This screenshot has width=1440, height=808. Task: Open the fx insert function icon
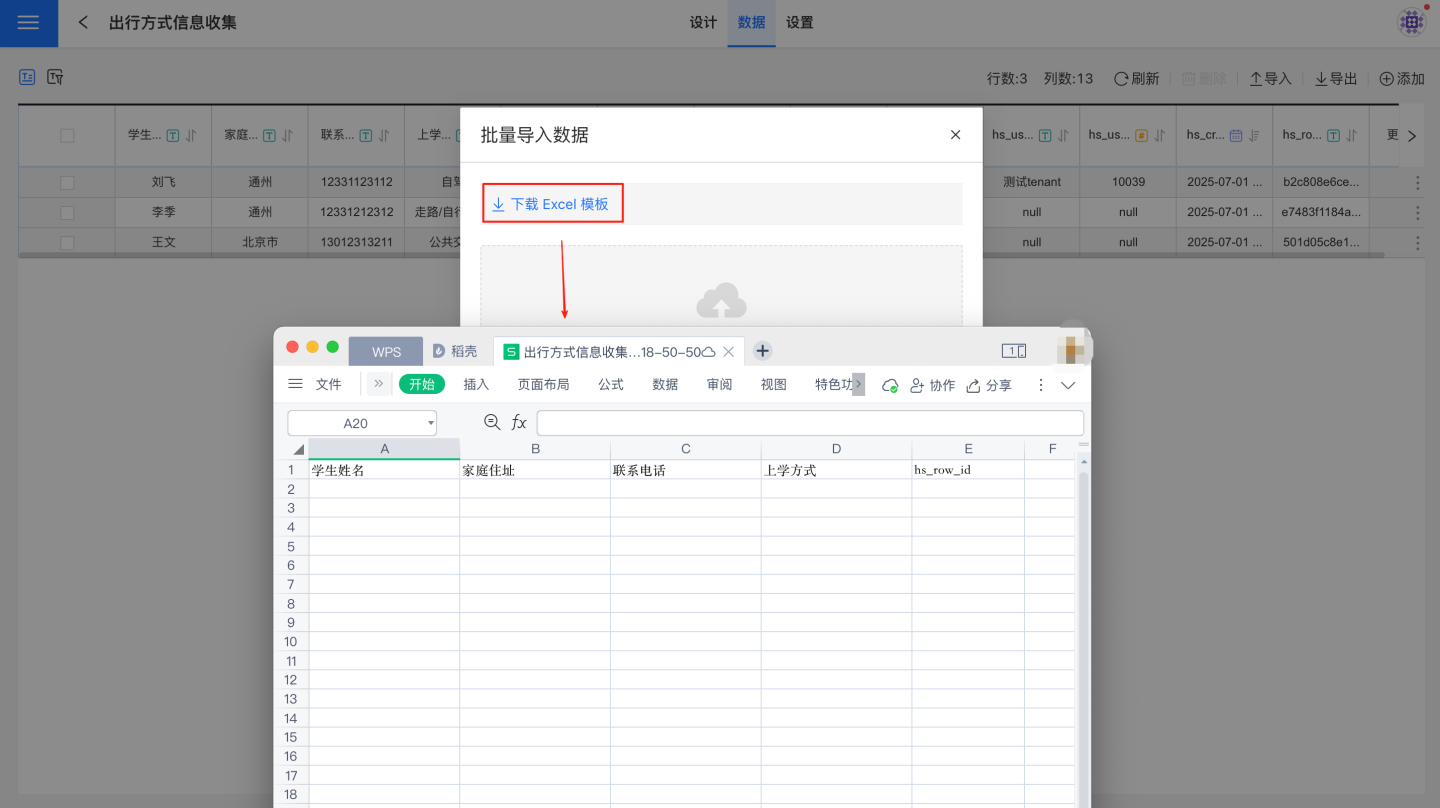pyautogui.click(x=519, y=423)
